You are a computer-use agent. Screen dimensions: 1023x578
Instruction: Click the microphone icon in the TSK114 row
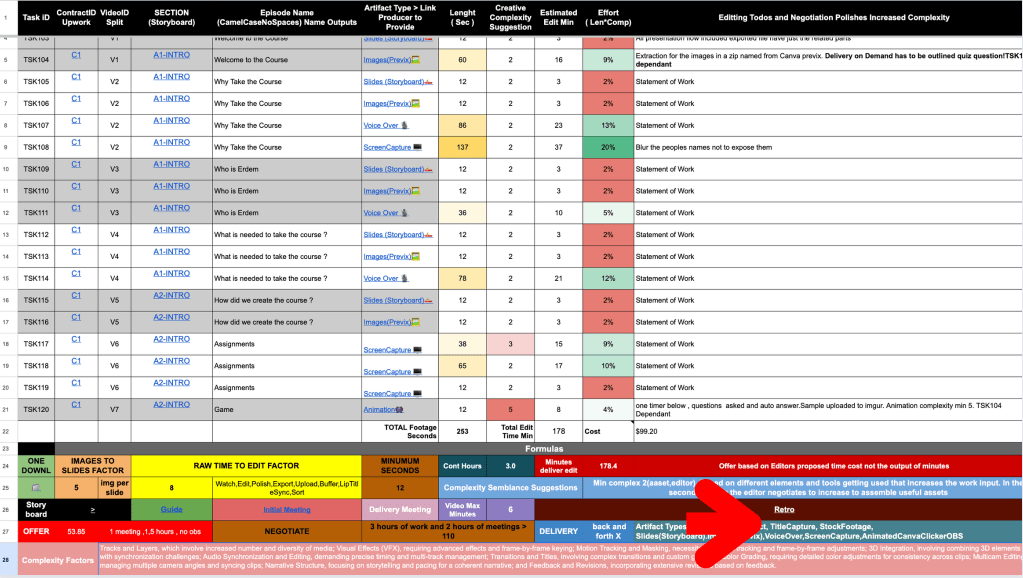click(405, 279)
